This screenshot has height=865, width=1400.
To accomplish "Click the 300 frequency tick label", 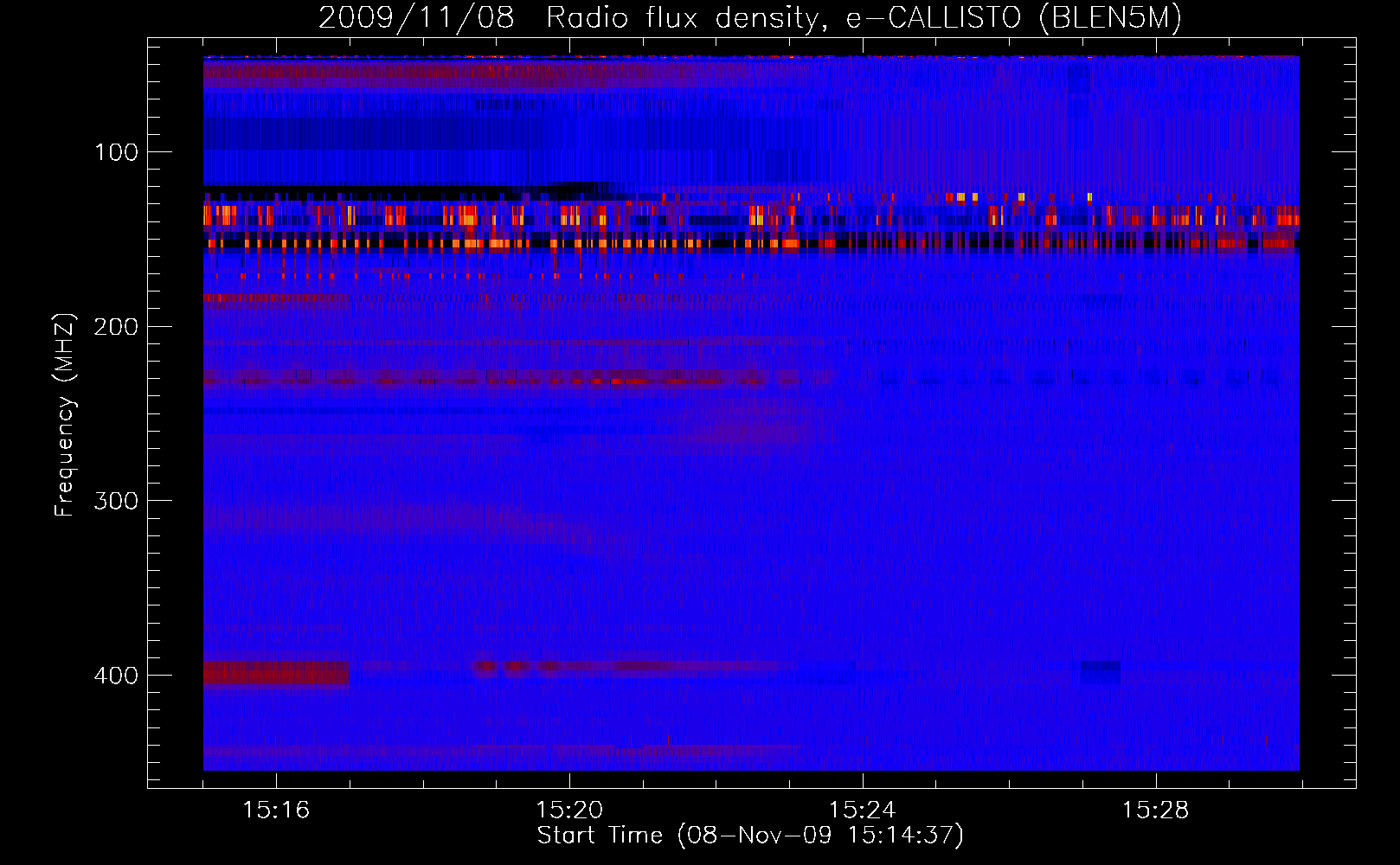I will (116, 501).
